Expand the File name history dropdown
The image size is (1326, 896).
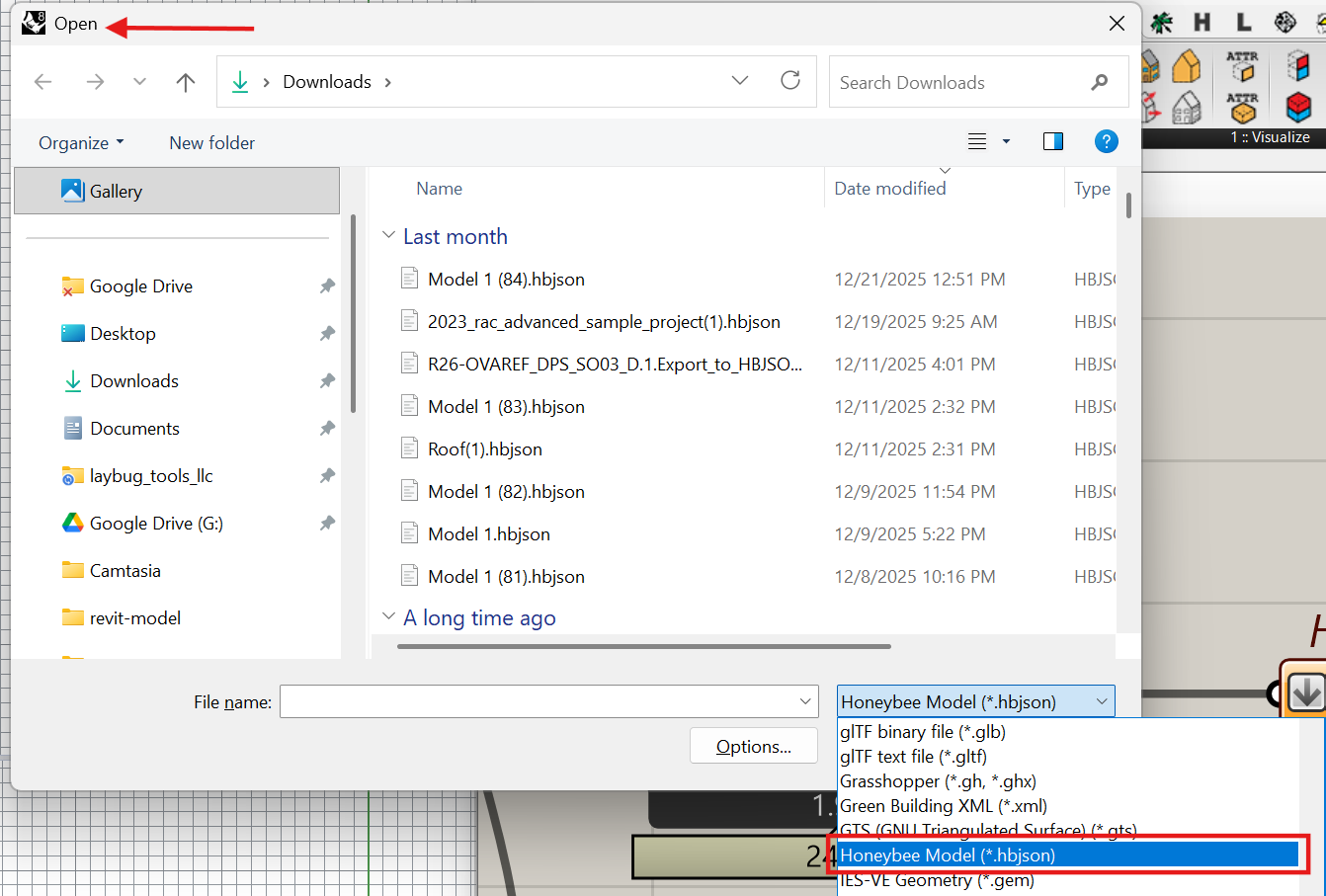tap(805, 701)
